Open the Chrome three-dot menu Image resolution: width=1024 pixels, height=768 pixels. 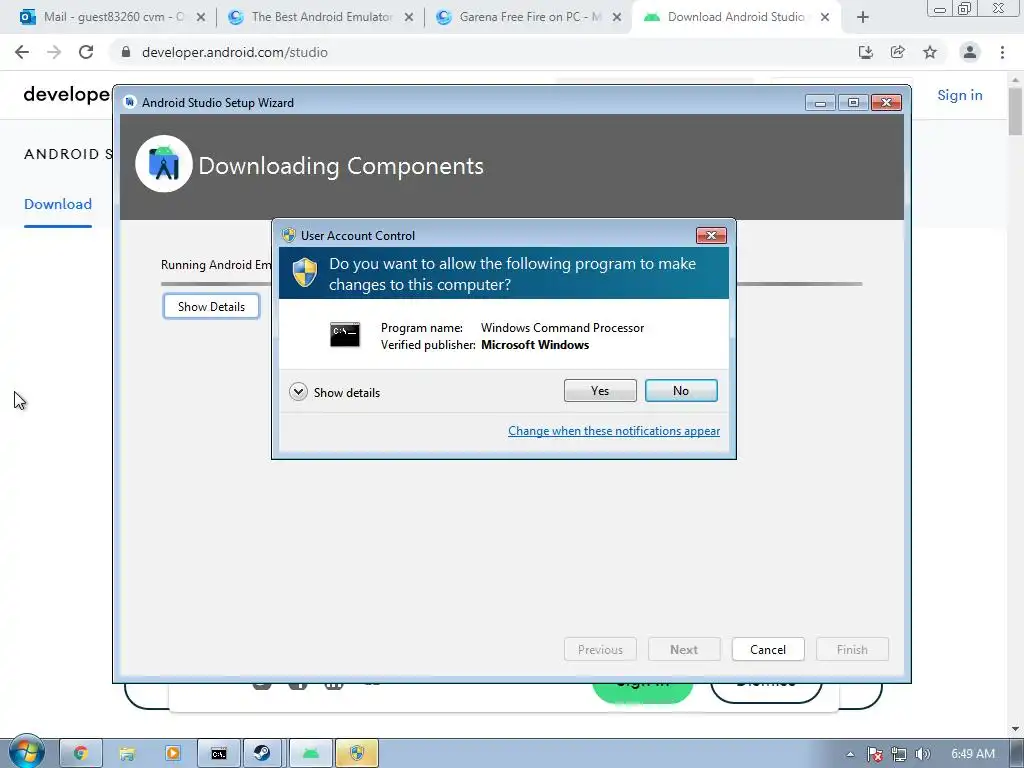click(1002, 52)
